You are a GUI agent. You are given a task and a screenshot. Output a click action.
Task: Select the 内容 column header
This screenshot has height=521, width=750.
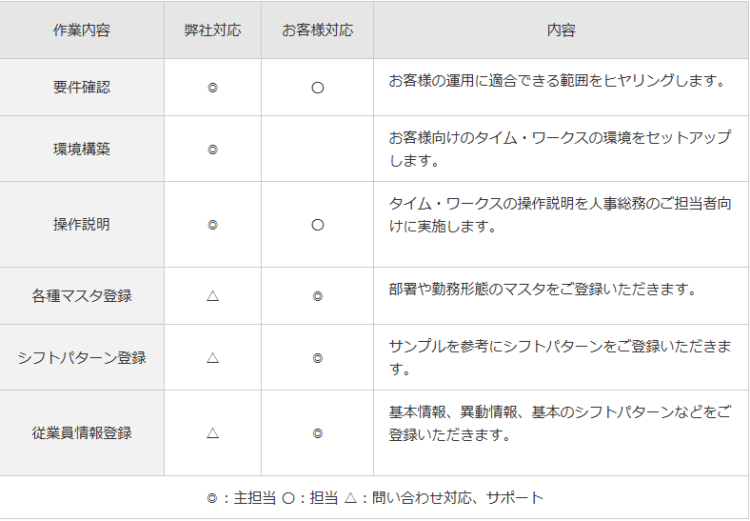click(x=561, y=30)
